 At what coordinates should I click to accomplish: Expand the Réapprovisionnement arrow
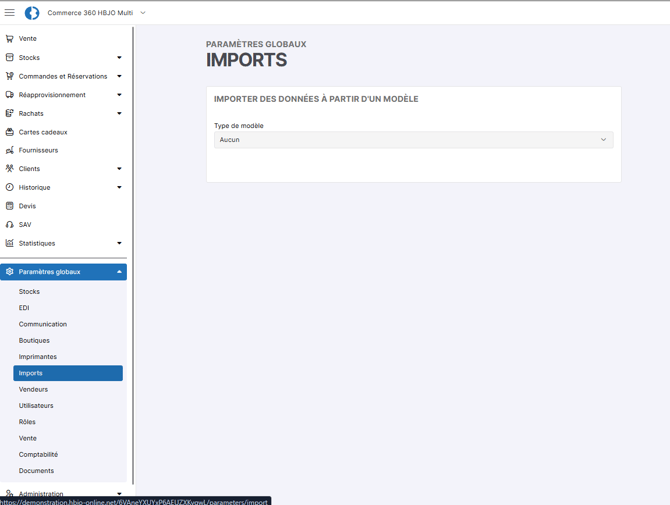tap(119, 95)
